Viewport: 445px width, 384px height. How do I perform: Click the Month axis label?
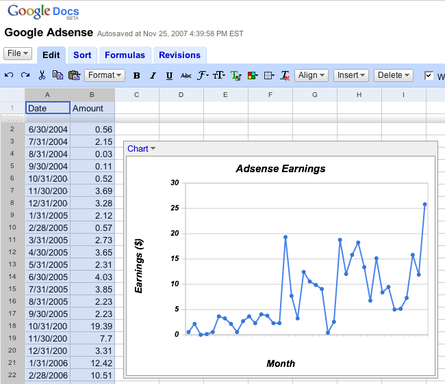[281, 363]
